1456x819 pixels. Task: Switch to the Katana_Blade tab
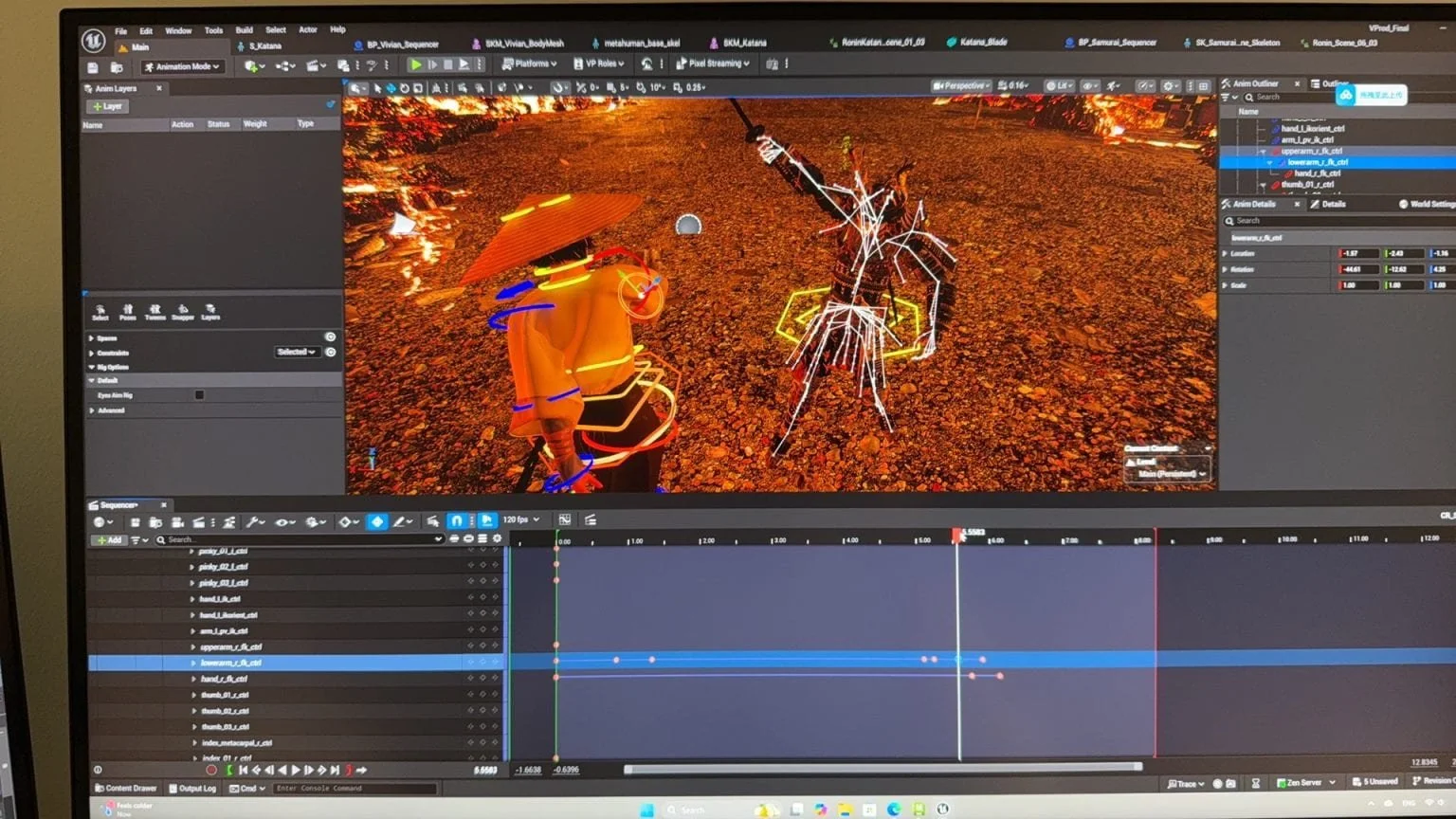977,42
